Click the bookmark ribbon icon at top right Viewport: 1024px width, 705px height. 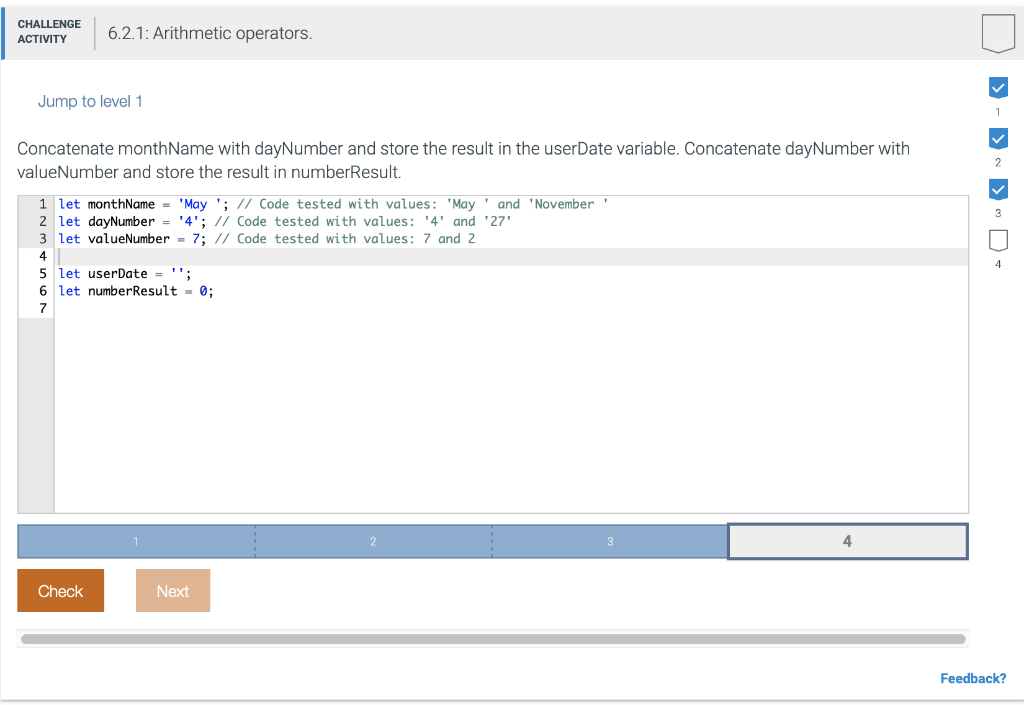click(998, 33)
